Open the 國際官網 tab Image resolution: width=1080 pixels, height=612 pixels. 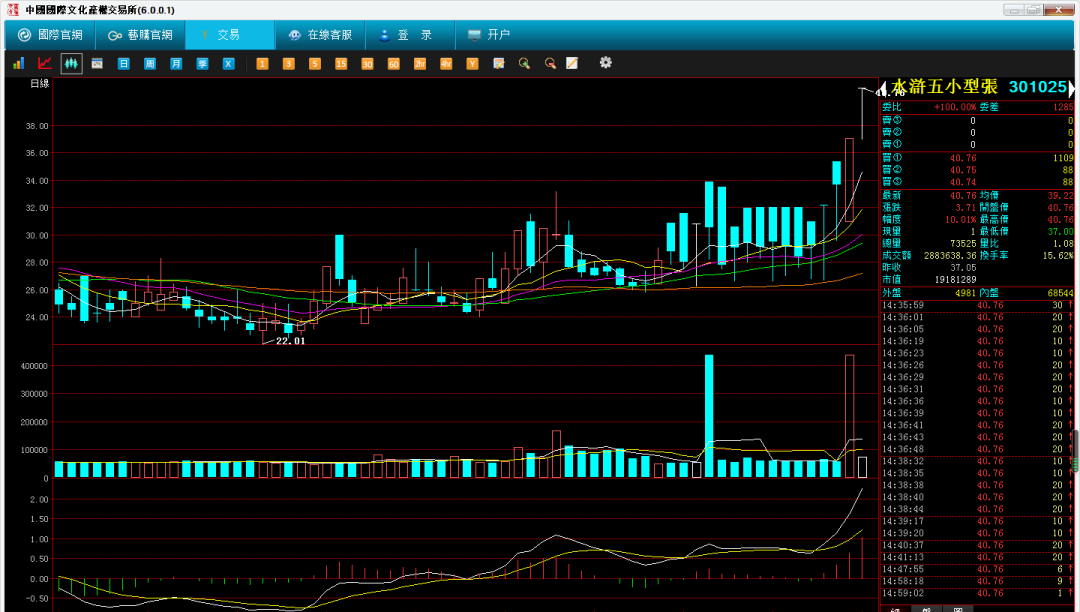(x=50, y=34)
